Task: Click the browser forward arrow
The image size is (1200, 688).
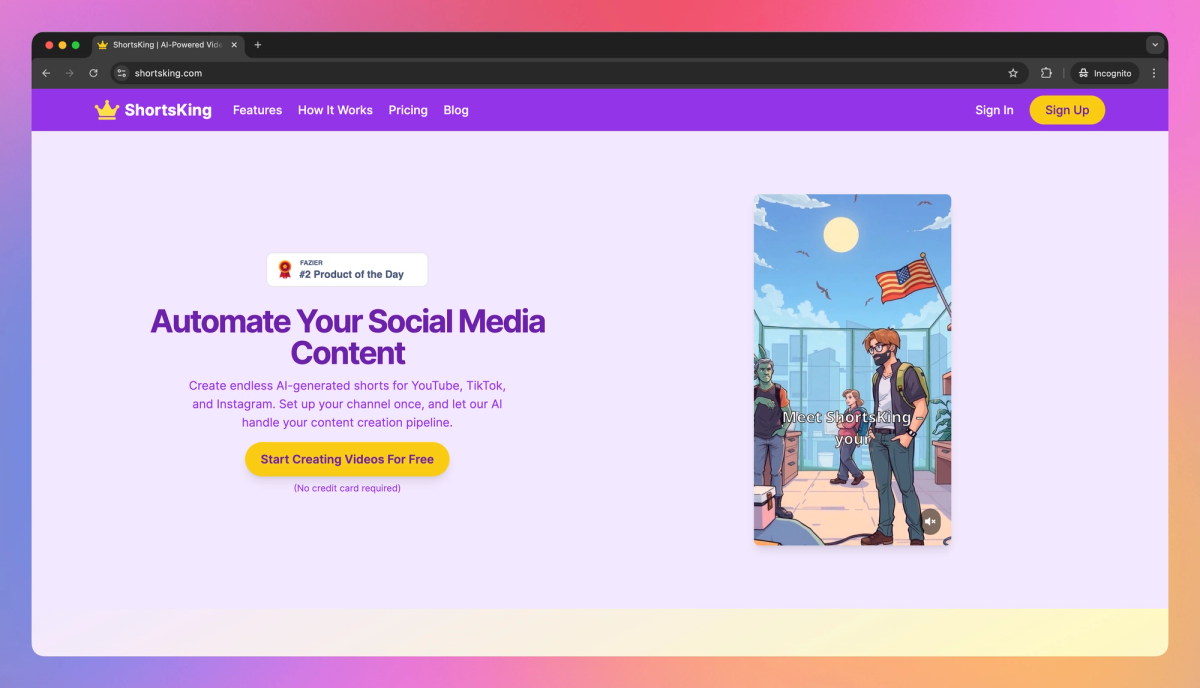Action: [70, 73]
